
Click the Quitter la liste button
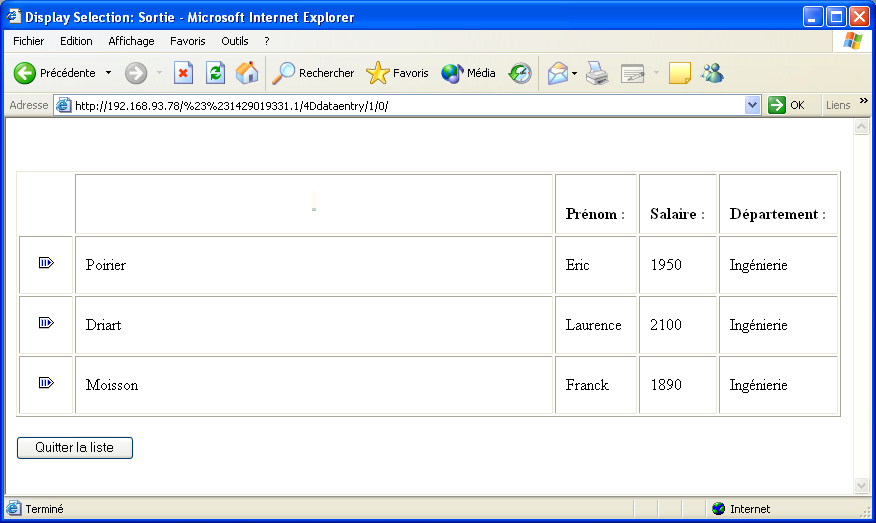75,448
